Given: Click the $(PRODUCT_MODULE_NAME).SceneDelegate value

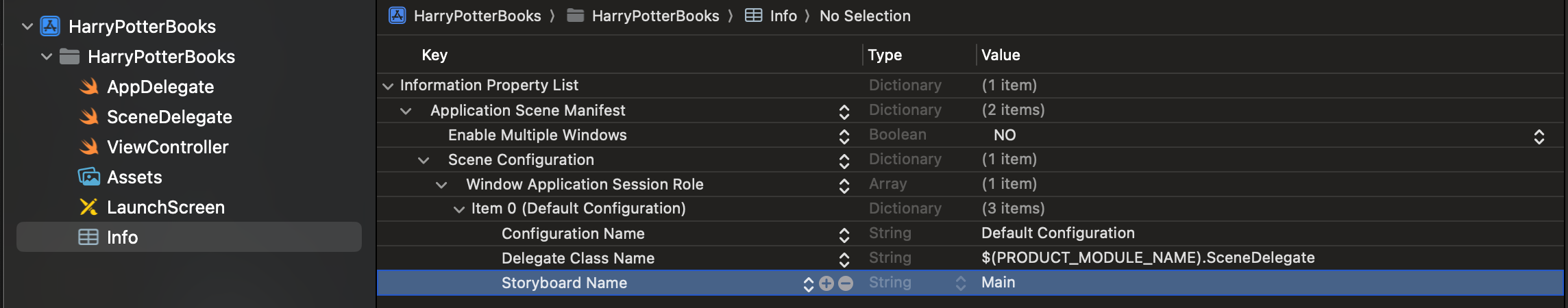Looking at the screenshot, I should [x=1148, y=257].
